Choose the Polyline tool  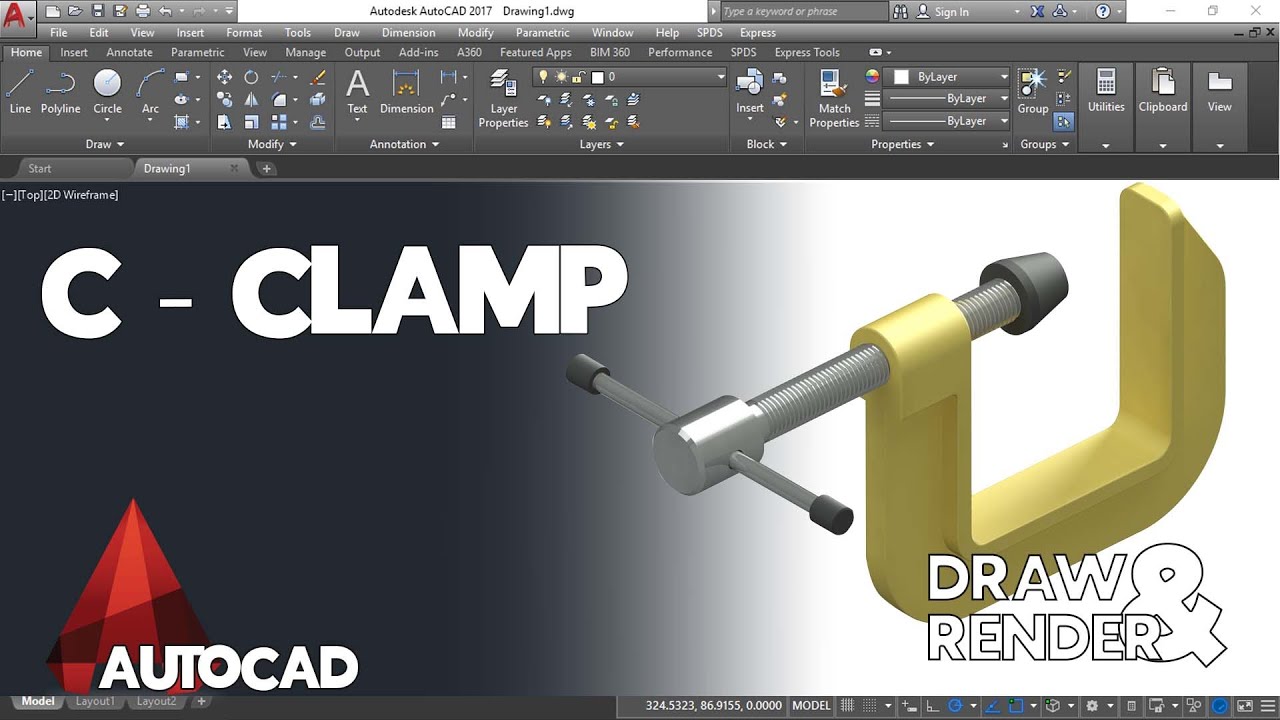(x=60, y=91)
